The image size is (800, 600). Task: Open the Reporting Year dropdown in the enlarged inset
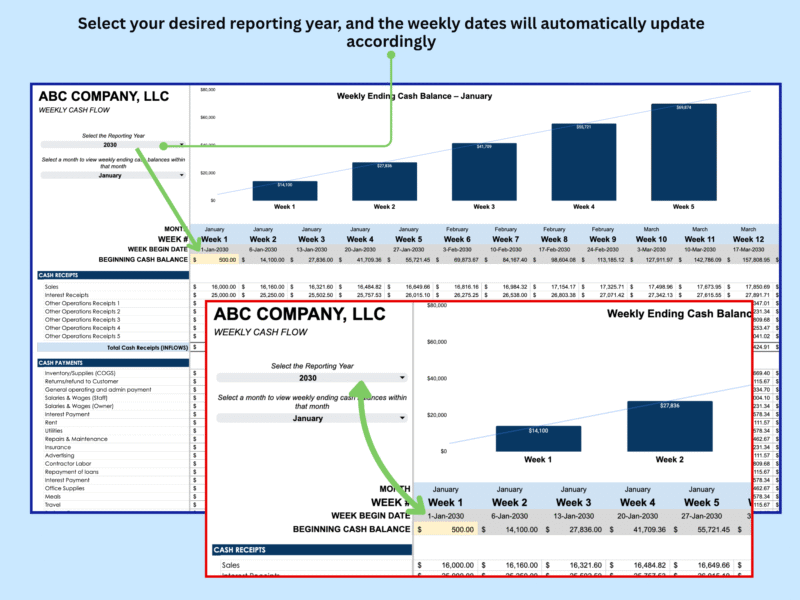(312, 378)
